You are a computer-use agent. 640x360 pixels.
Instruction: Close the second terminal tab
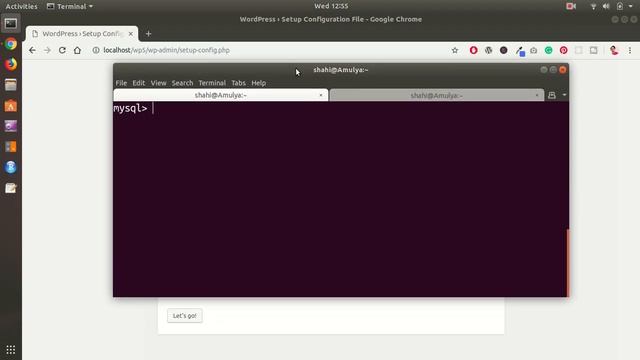[x=537, y=95]
